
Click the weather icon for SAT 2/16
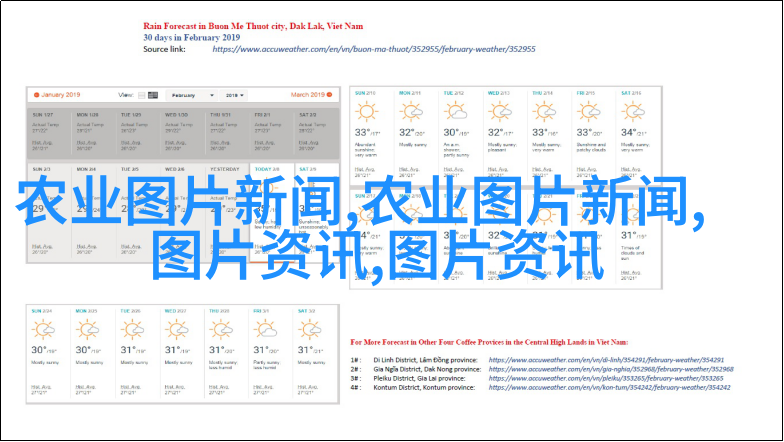tap(633, 112)
